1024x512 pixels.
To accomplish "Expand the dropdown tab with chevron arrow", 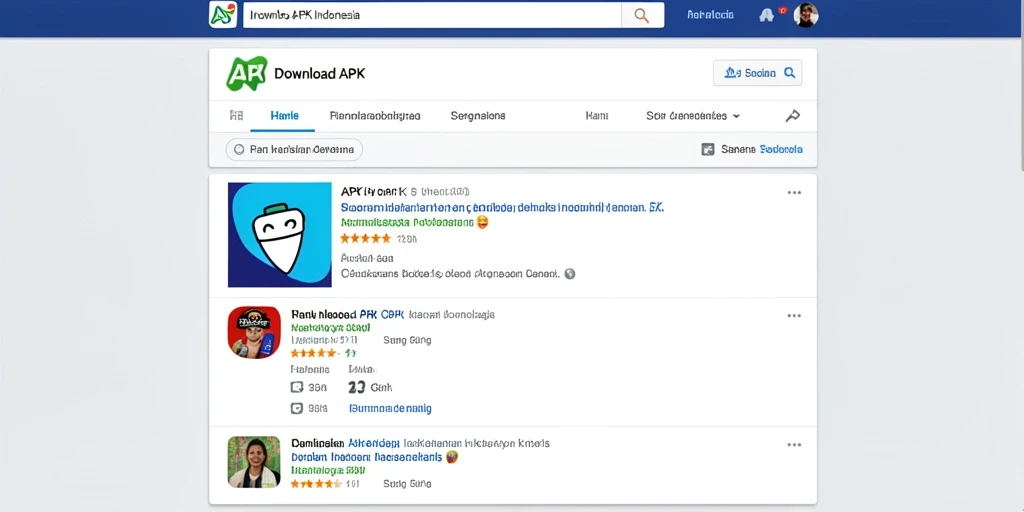I will point(693,116).
